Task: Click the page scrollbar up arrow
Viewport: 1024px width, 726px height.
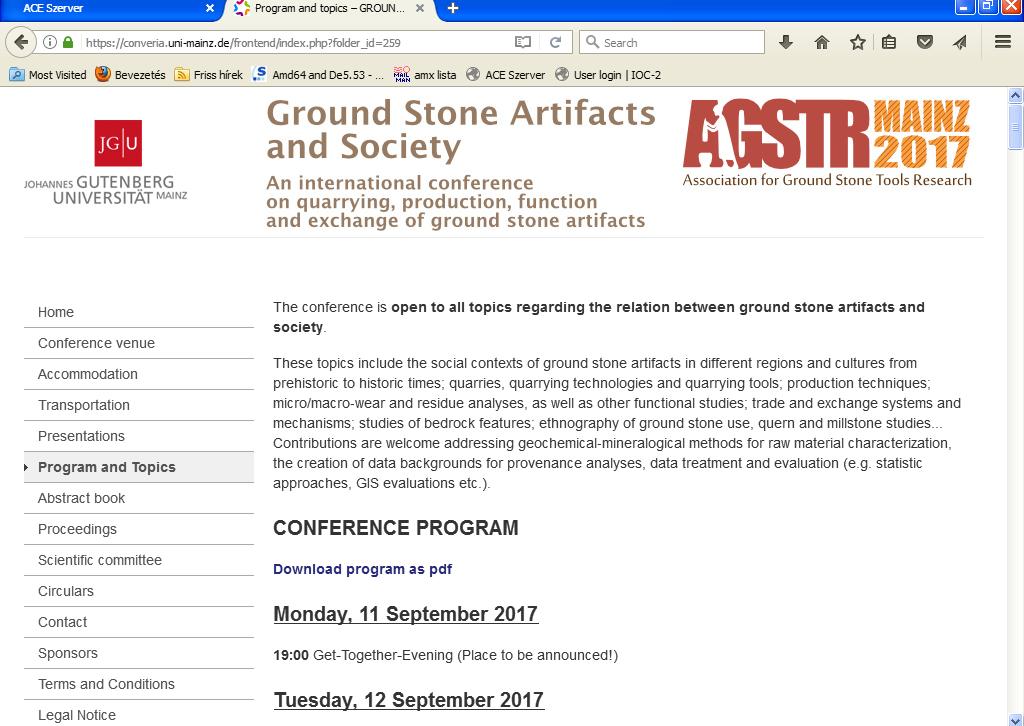Action: point(1016,96)
